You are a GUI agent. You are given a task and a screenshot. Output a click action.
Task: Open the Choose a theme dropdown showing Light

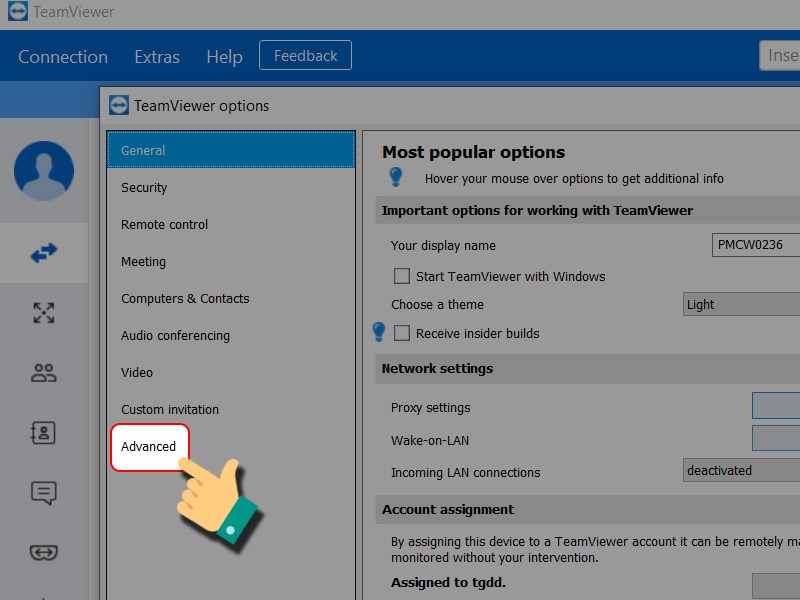pos(741,305)
